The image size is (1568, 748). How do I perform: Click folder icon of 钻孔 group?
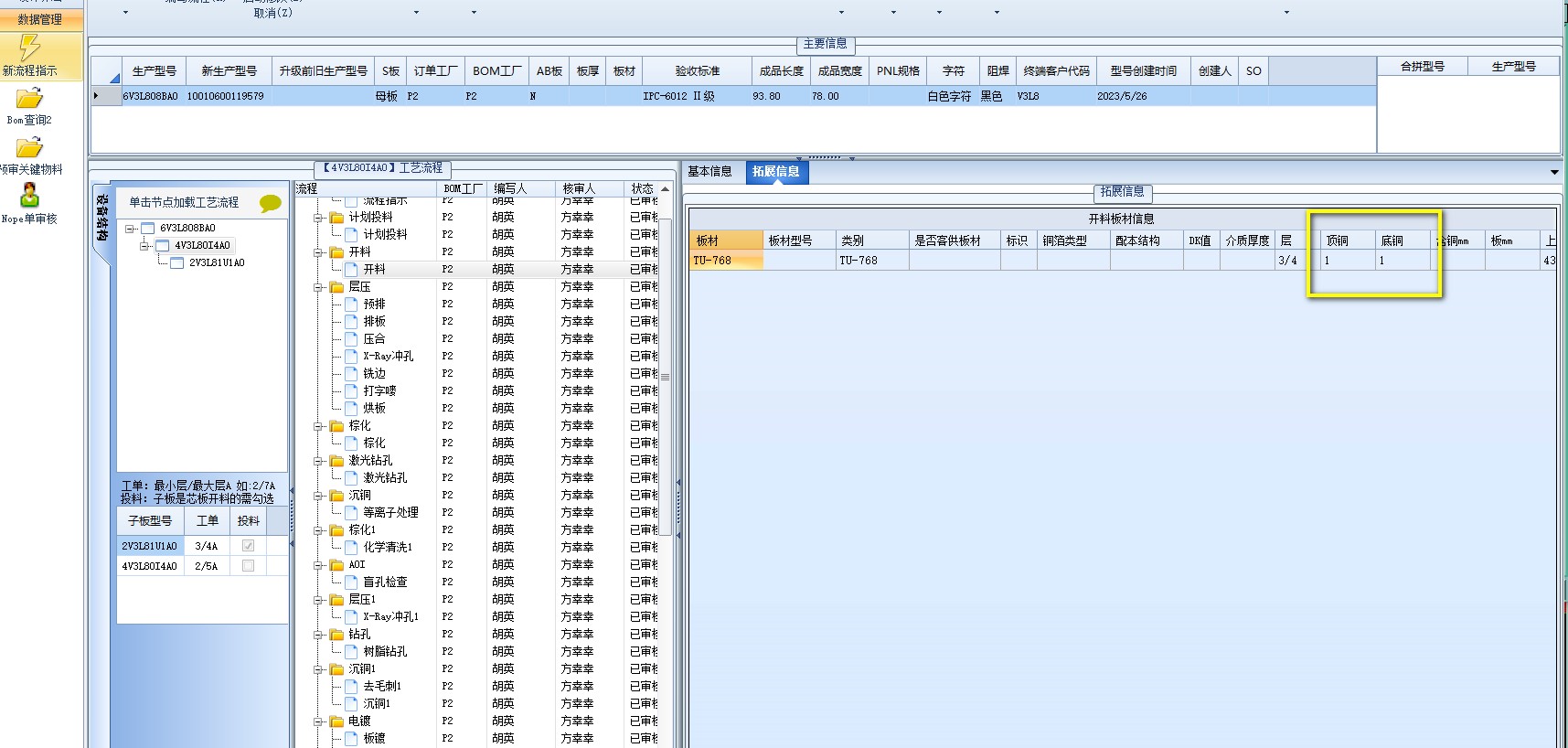coord(336,635)
